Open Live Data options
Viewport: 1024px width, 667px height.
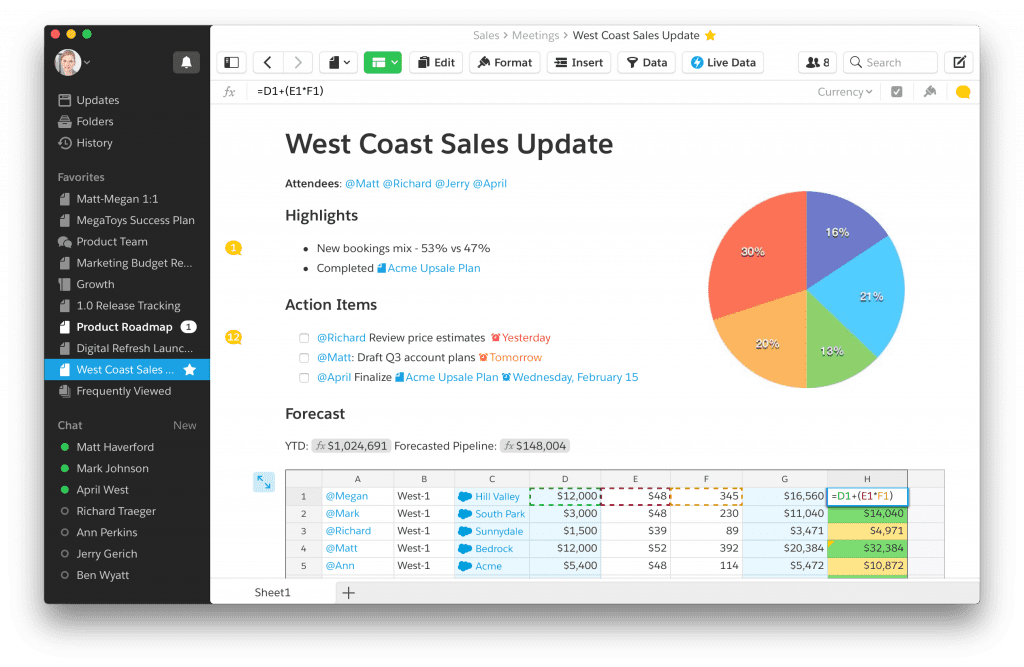pyautogui.click(x=722, y=62)
